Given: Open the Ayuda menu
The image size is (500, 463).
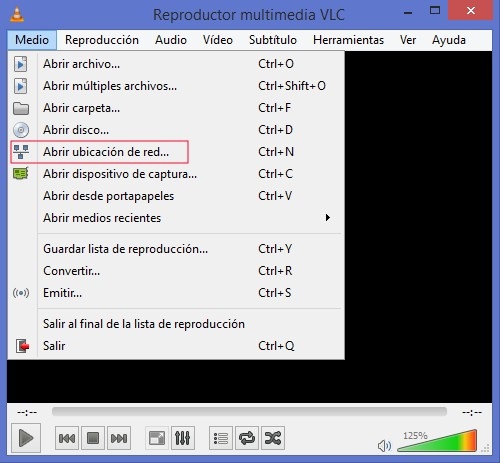Looking at the screenshot, I should [x=449, y=40].
